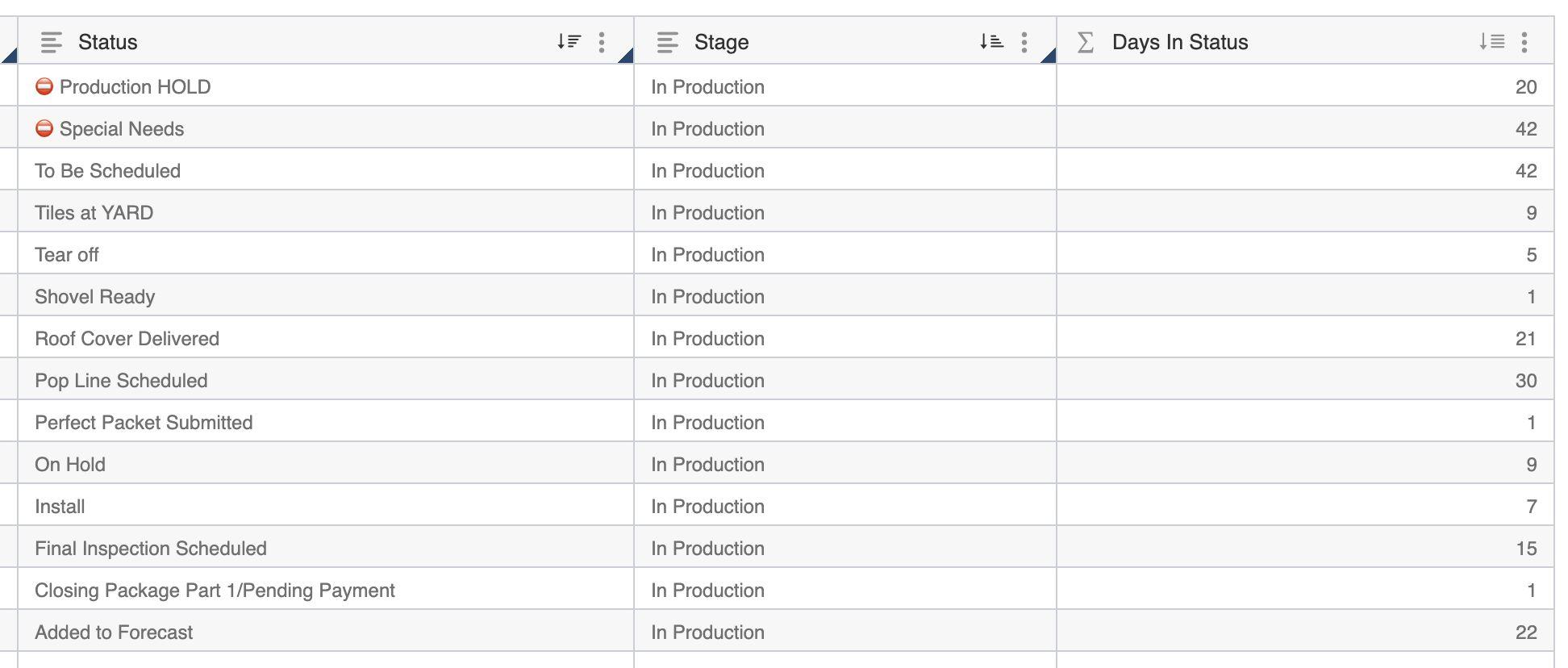Click the Status column header label
This screenshot has height=668, width=1568.
(x=107, y=42)
